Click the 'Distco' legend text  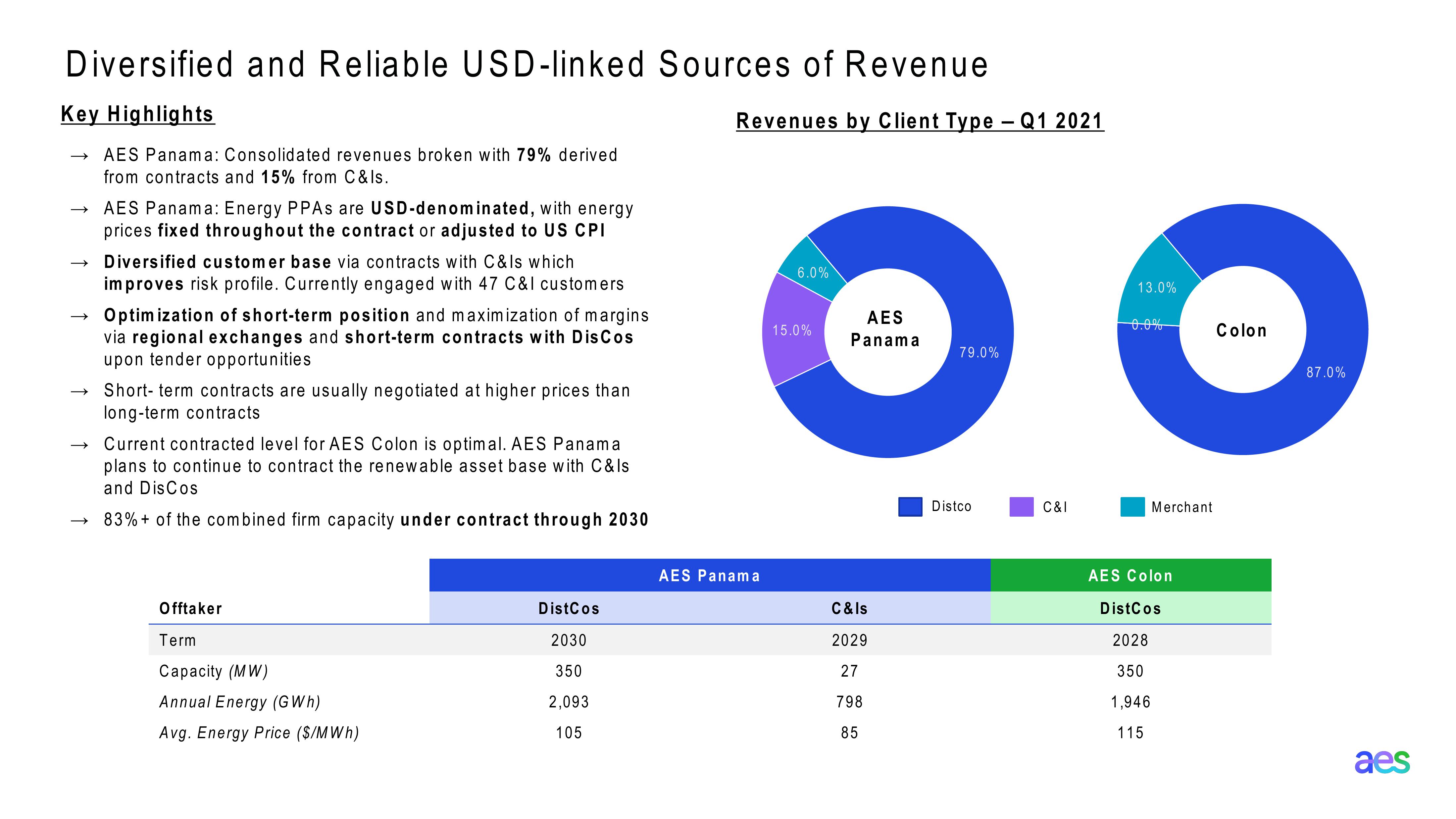coord(951,506)
